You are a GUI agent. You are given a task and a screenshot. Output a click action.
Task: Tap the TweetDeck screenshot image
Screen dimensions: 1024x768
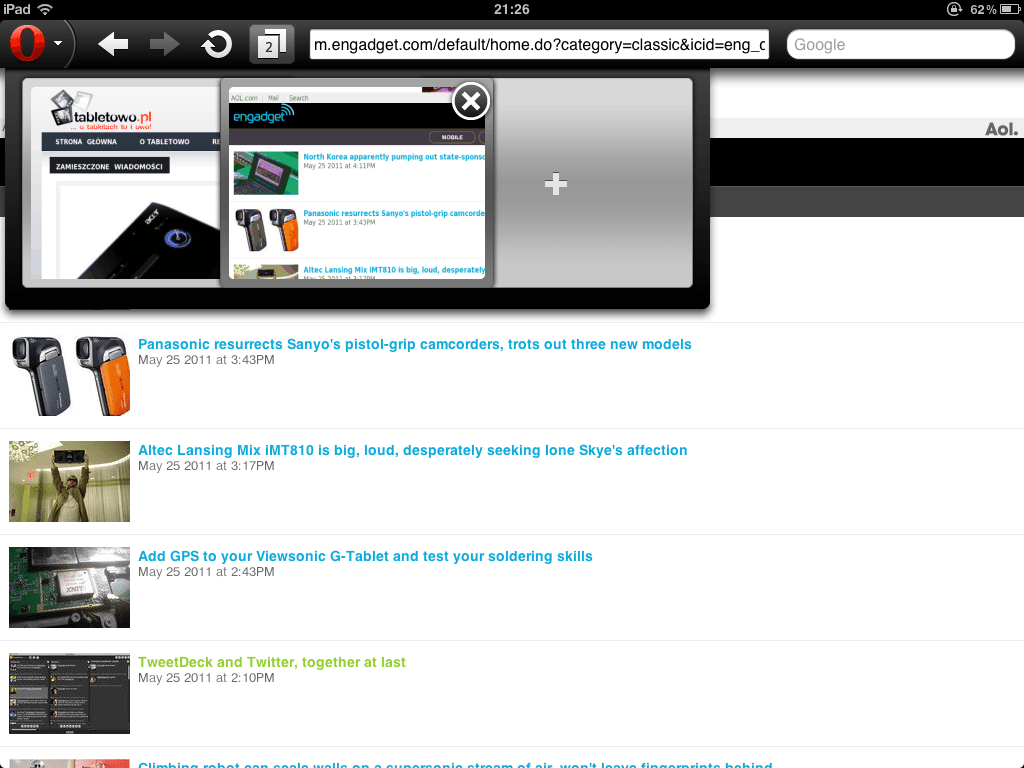(x=69, y=693)
